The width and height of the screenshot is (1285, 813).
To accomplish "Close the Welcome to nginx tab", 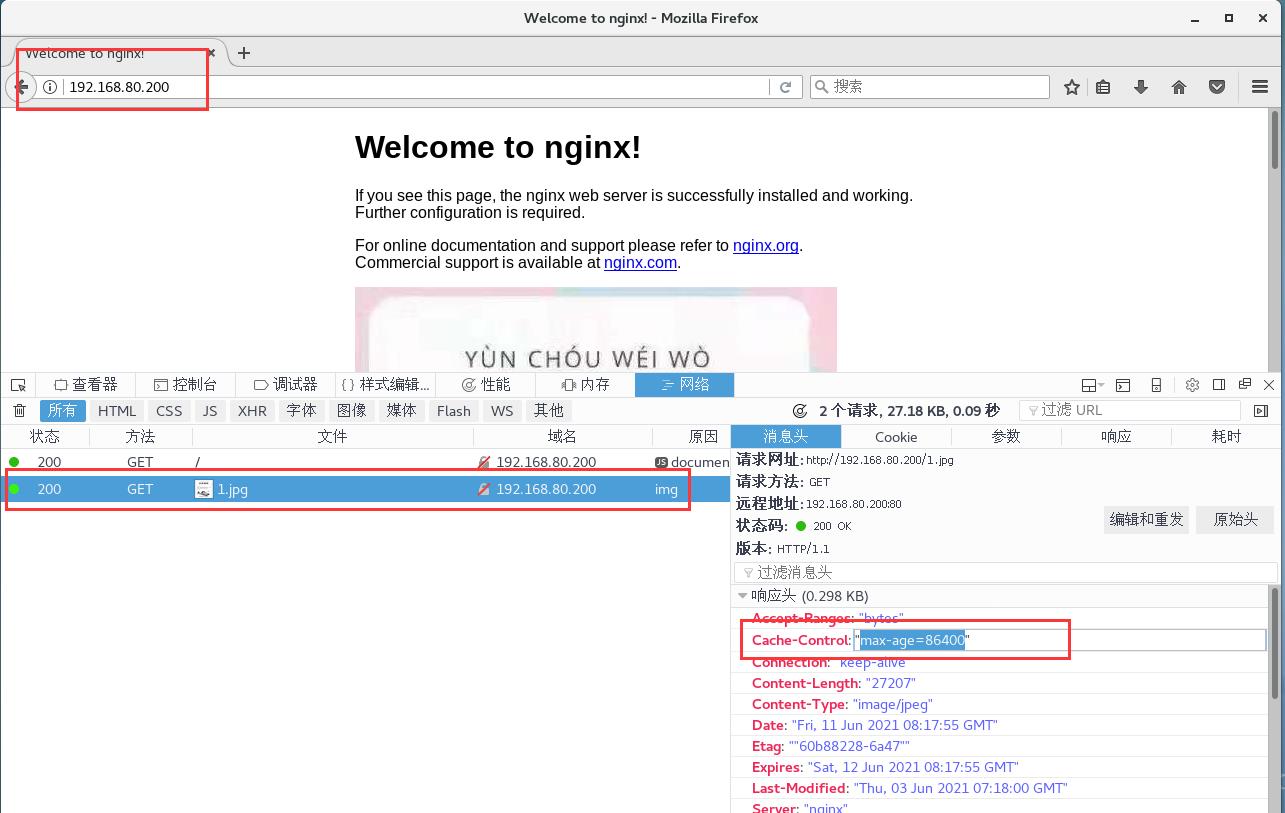I will point(211,53).
